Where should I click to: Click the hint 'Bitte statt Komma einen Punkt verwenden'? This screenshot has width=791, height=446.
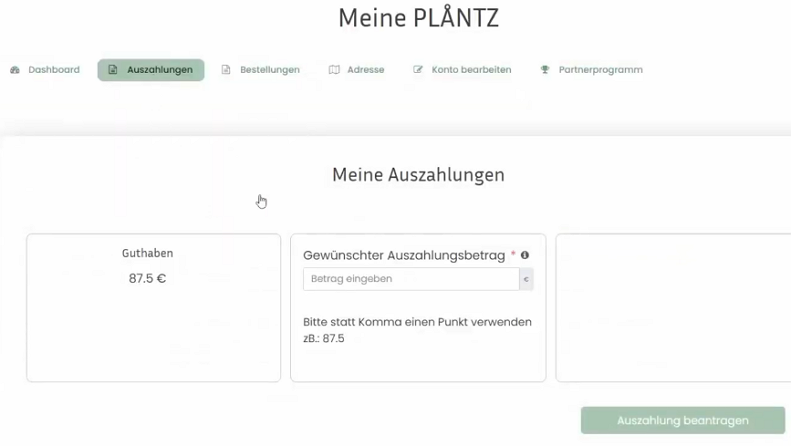click(417, 322)
